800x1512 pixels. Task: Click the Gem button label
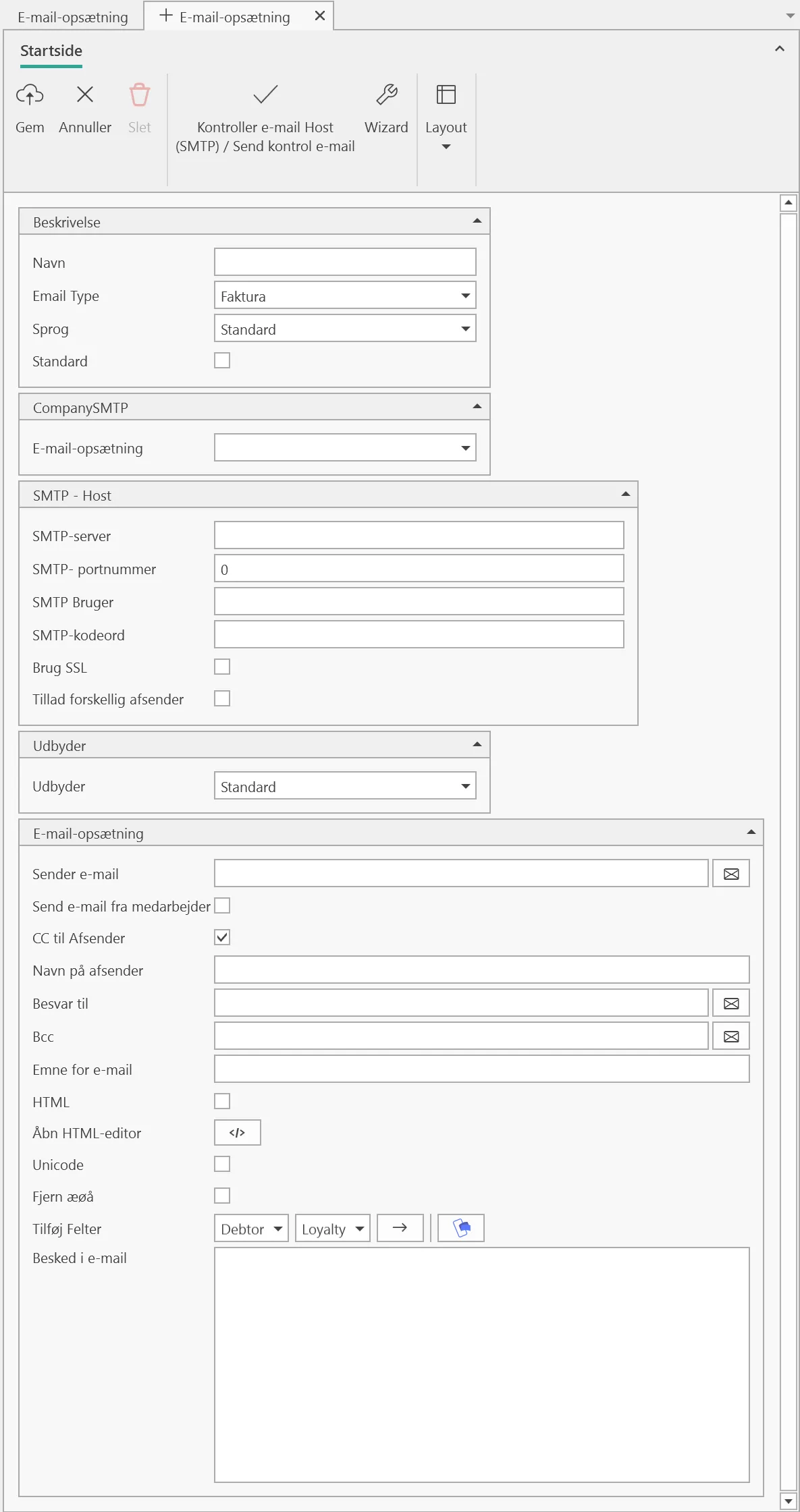[x=30, y=128]
